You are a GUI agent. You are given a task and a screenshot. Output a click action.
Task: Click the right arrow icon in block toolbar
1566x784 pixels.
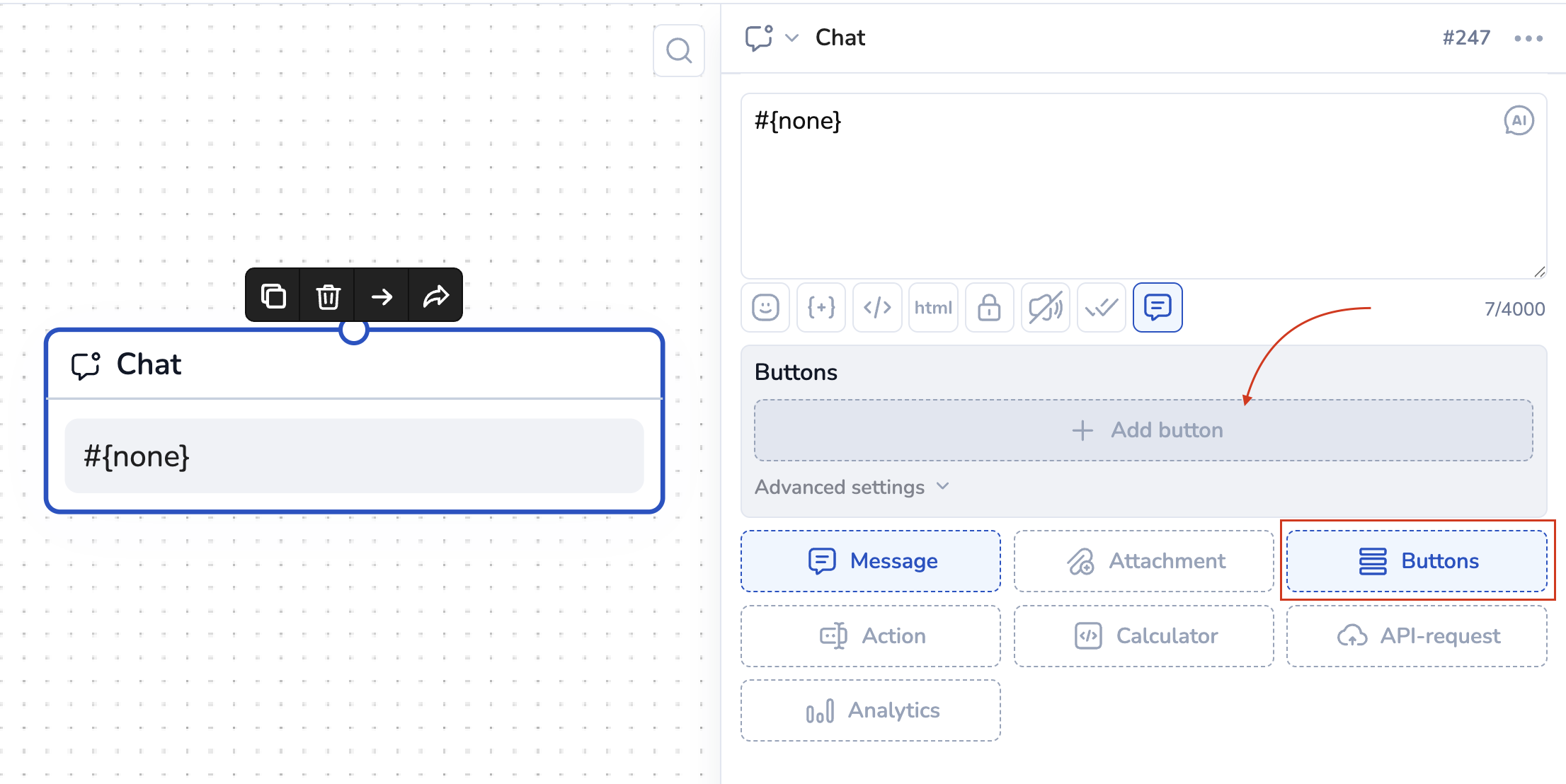click(x=382, y=296)
